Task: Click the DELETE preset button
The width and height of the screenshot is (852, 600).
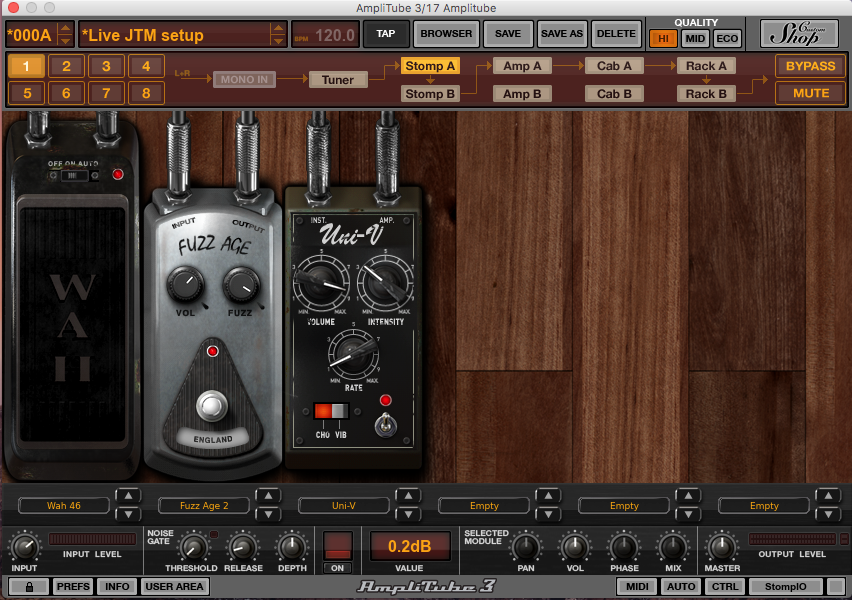Action: (616, 34)
